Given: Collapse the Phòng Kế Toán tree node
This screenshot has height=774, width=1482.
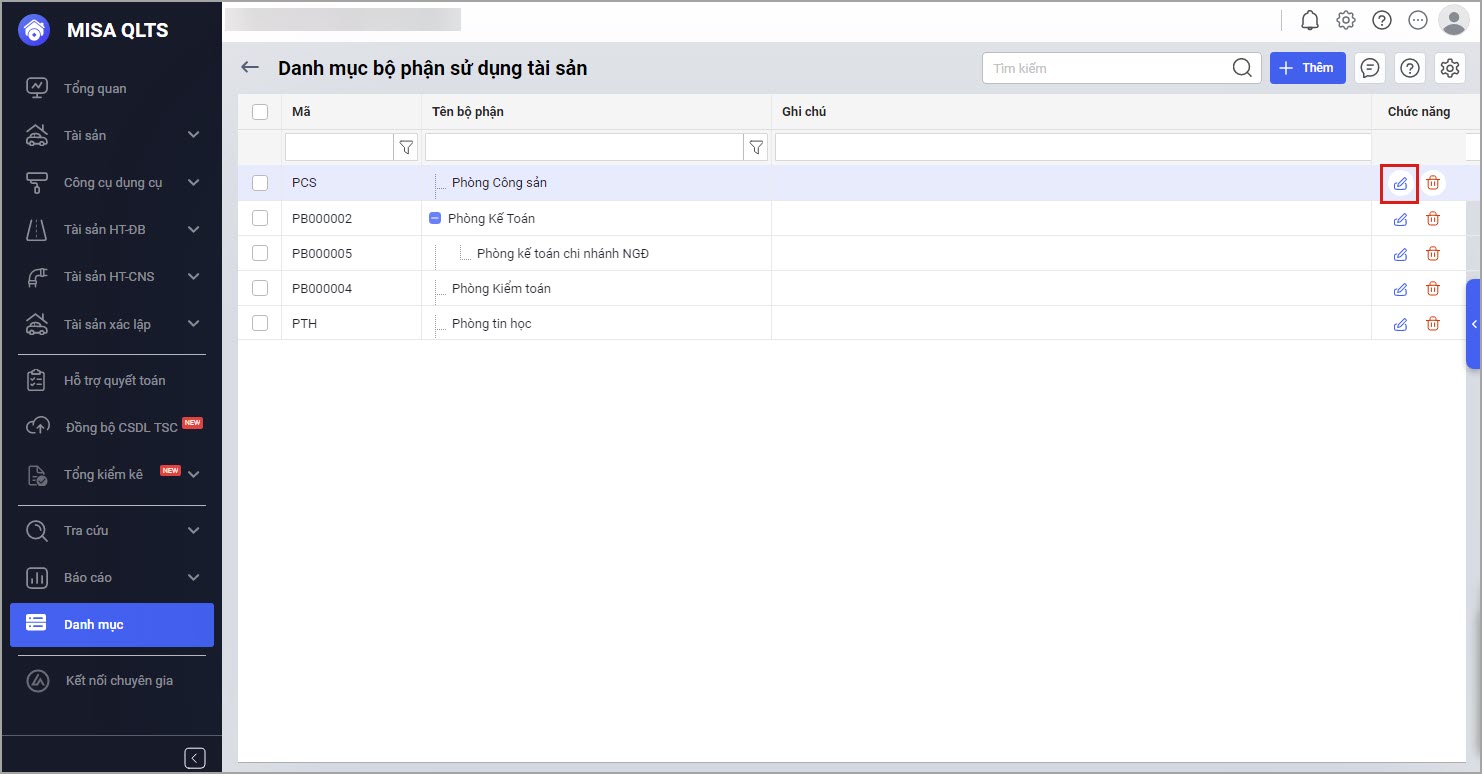Looking at the screenshot, I should point(435,218).
